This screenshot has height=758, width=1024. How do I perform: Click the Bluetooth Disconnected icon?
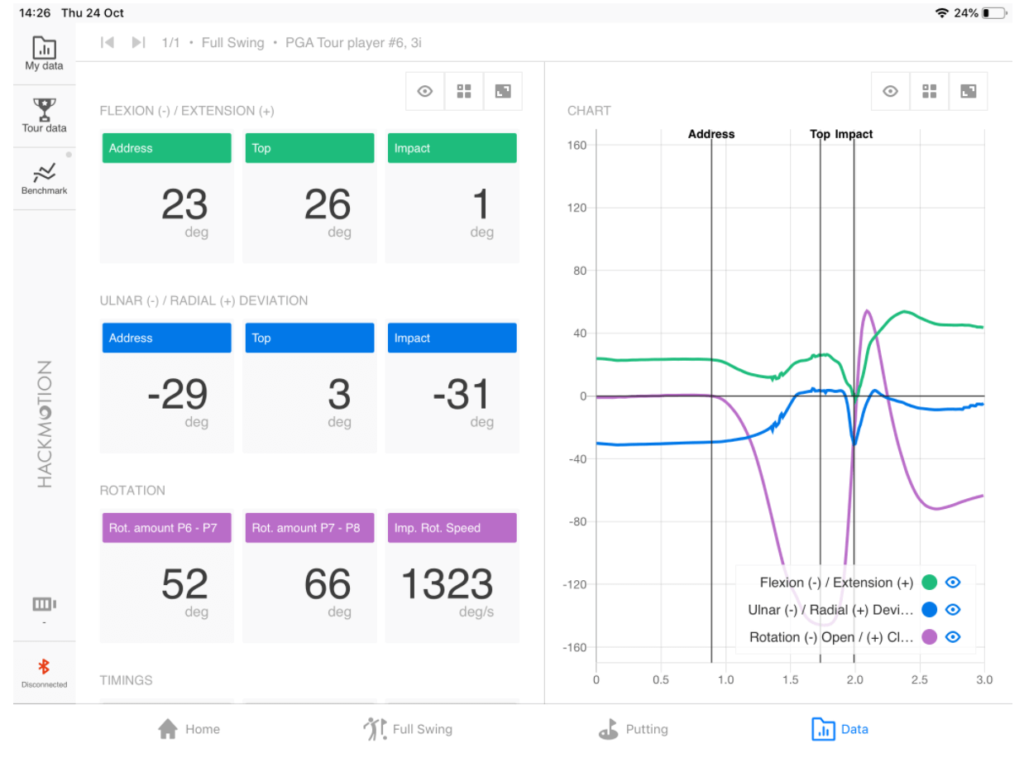click(x=44, y=672)
